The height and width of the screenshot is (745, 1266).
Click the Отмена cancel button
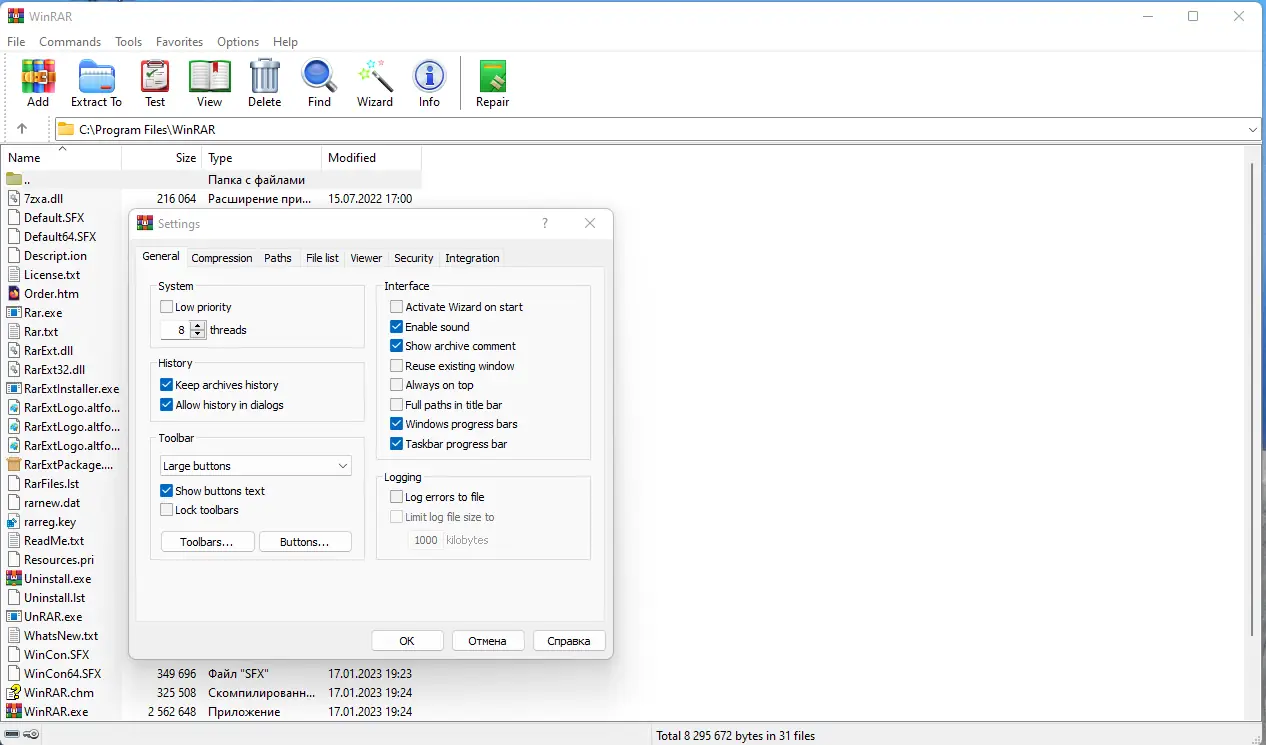[488, 641]
